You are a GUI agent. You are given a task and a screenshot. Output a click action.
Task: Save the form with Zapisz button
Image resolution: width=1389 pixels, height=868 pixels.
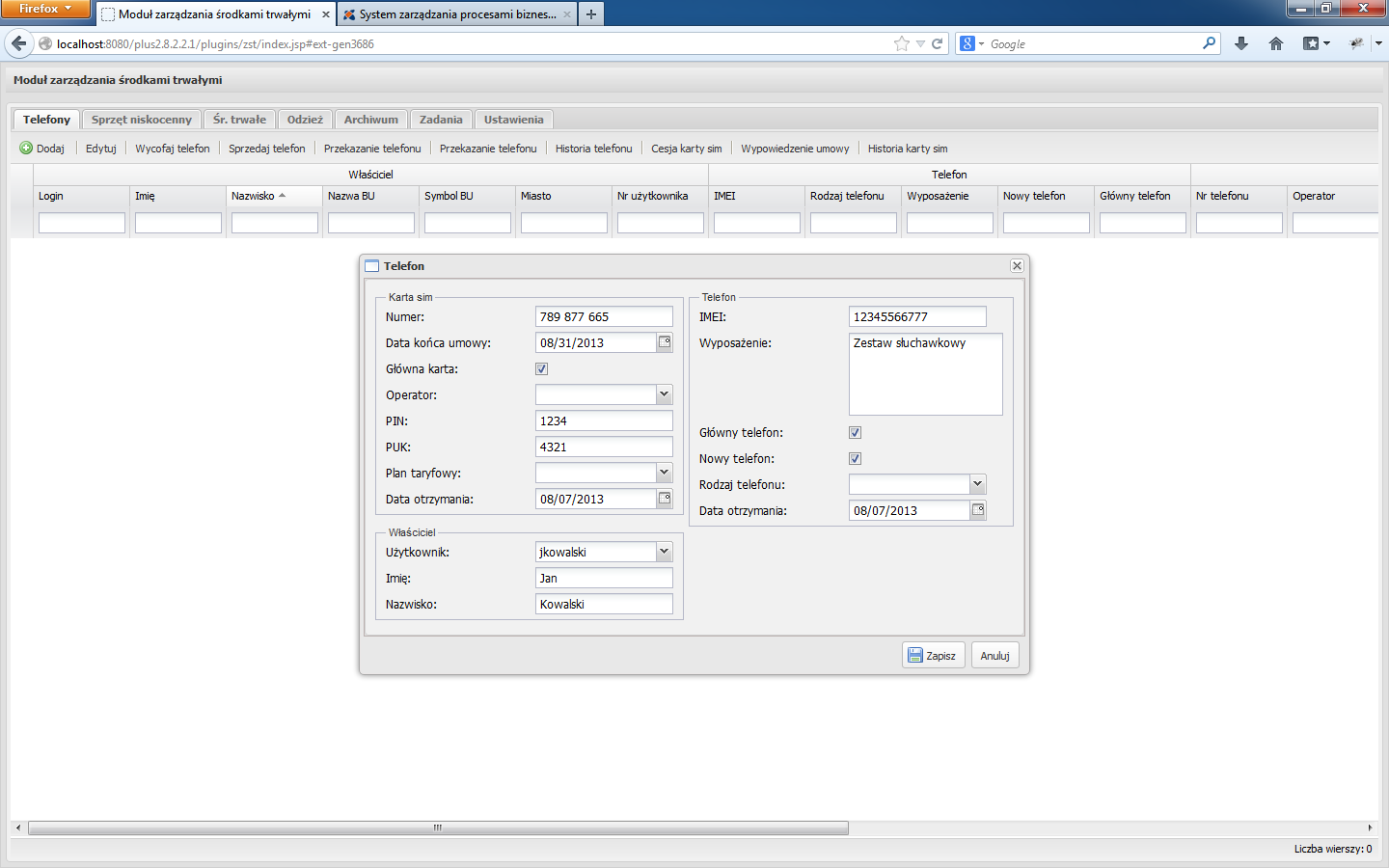[x=933, y=656]
